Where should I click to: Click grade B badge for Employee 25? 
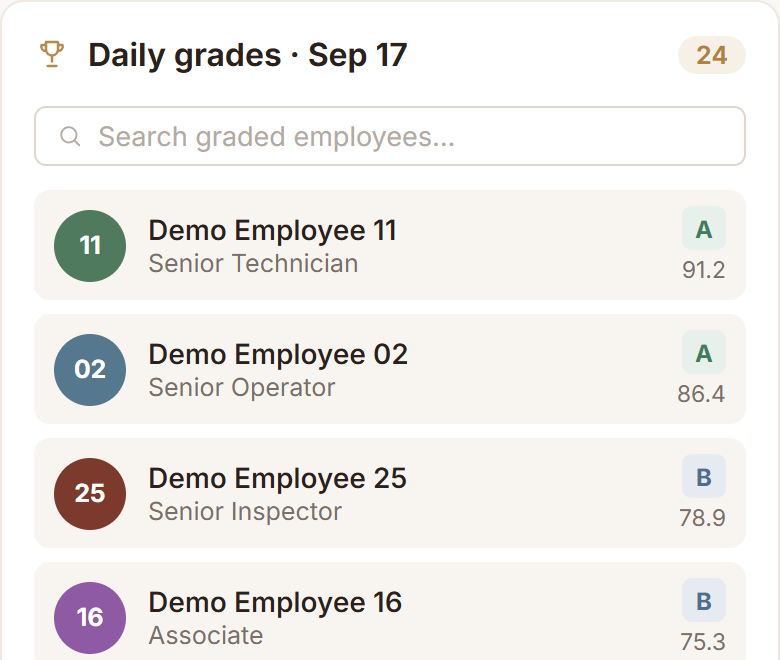point(703,476)
